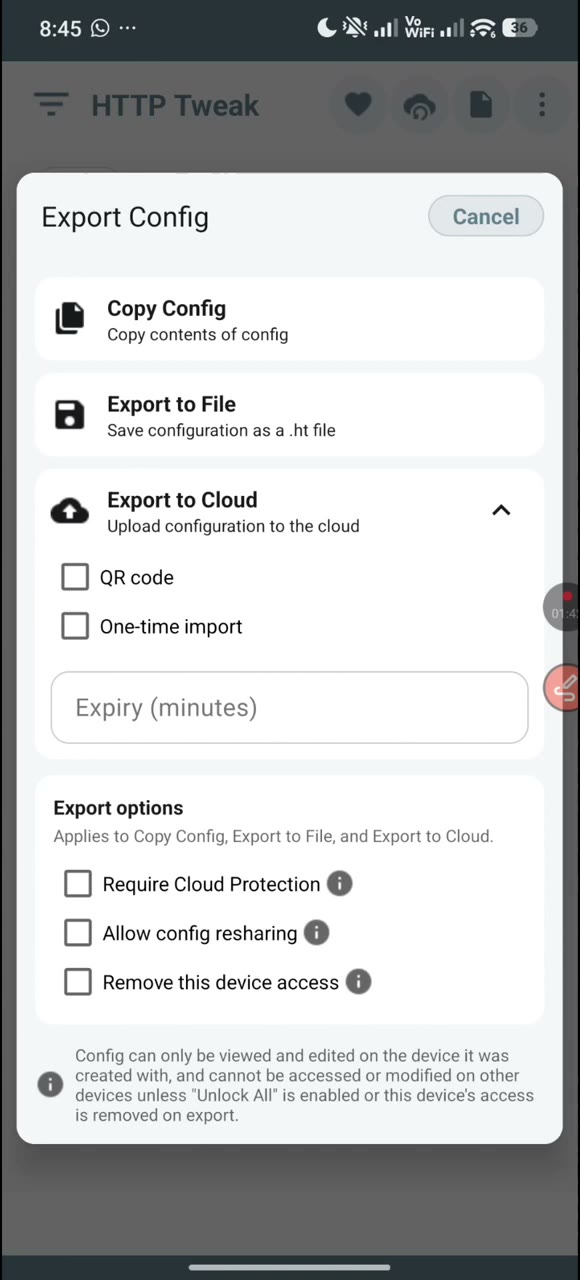580x1280 pixels.
Task: Show info for Require Cloud Protection
Action: click(340, 884)
